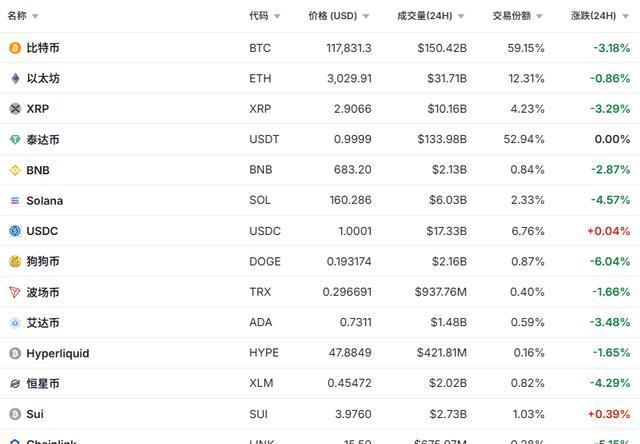Click the Hyperliquid HYPE icon
Image resolution: width=640 pixels, height=444 pixels.
click(x=15, y=353)
